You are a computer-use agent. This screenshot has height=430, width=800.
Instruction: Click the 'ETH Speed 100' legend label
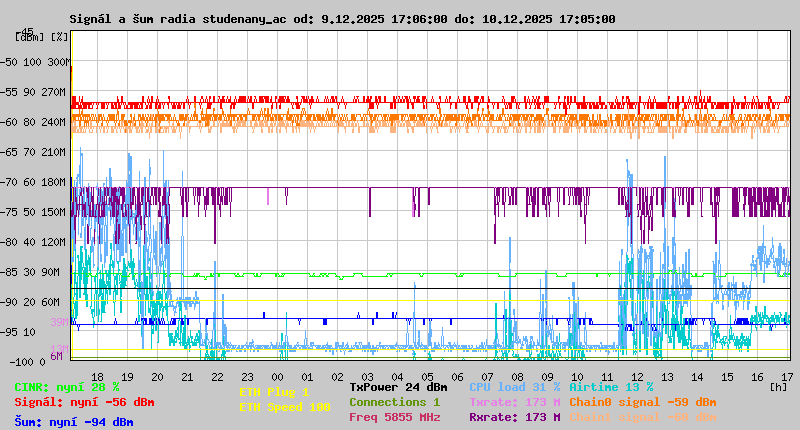285,407
